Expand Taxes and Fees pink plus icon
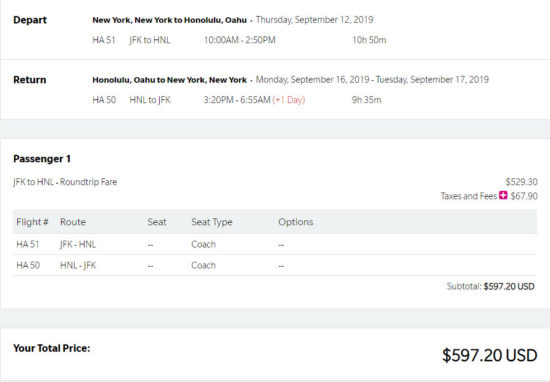 coord(503,195)
